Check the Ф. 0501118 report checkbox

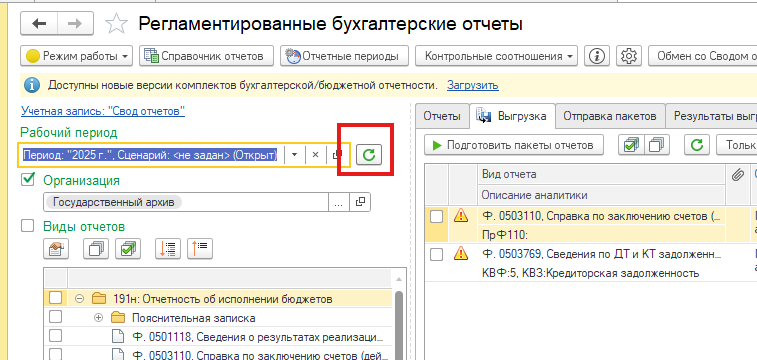click(56, 336)
